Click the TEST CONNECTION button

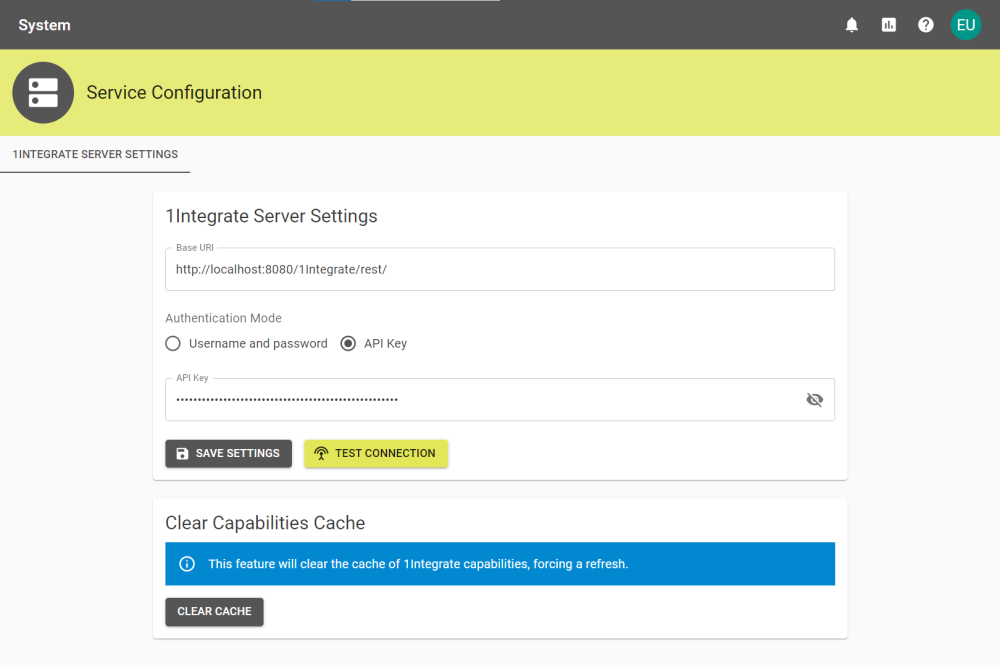click(376, 453)
